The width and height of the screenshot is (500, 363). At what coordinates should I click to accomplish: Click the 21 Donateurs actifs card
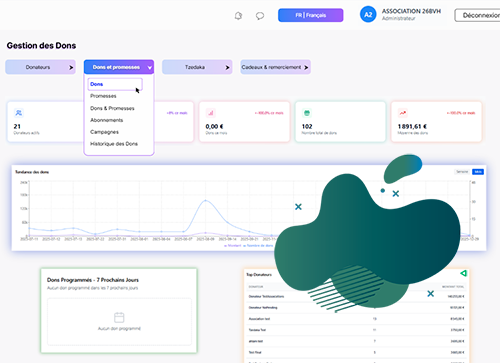(x=45, y=122)
